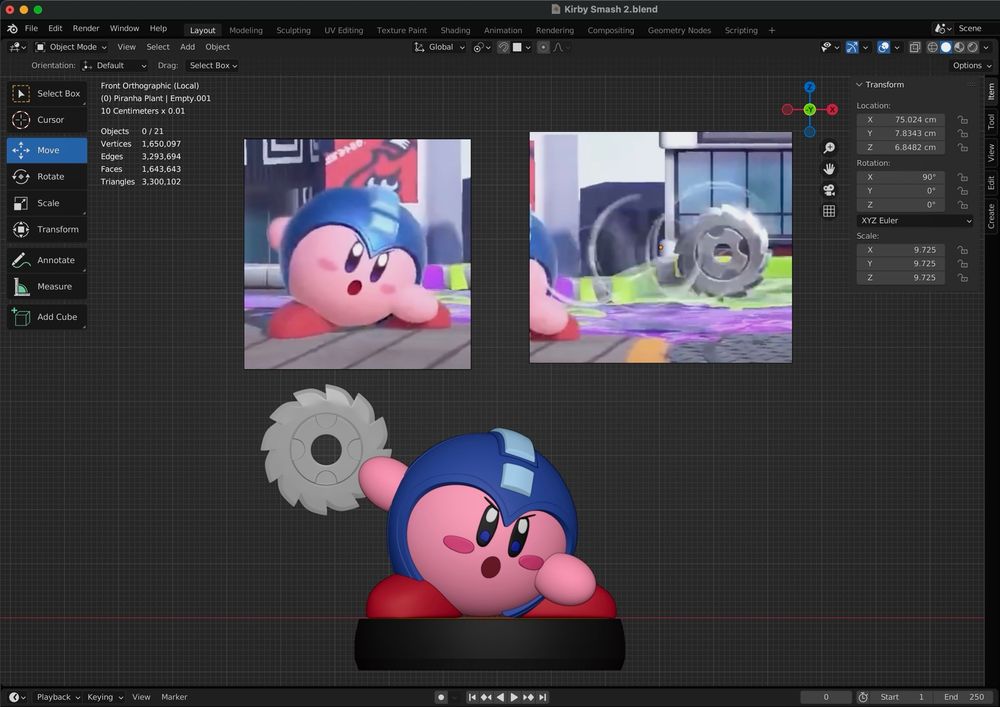The image size is (1000, 707).
Task: Select the Add Cube tool
Action: click(47, 317)
